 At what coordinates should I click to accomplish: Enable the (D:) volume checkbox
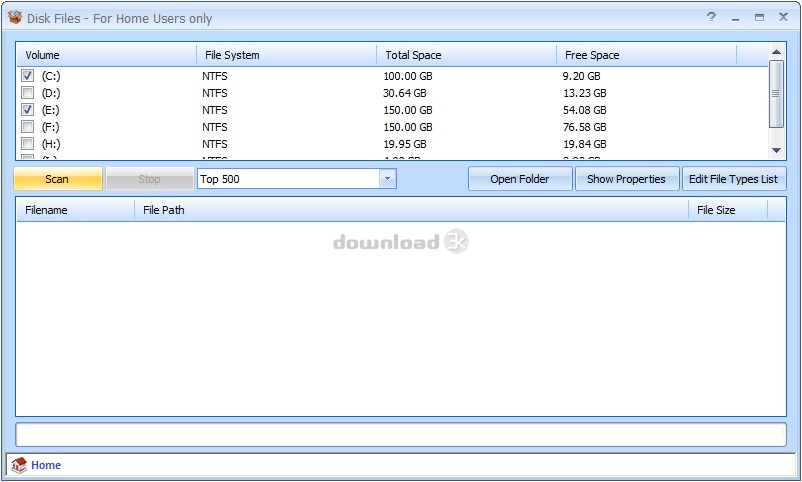tap(28, 93)
